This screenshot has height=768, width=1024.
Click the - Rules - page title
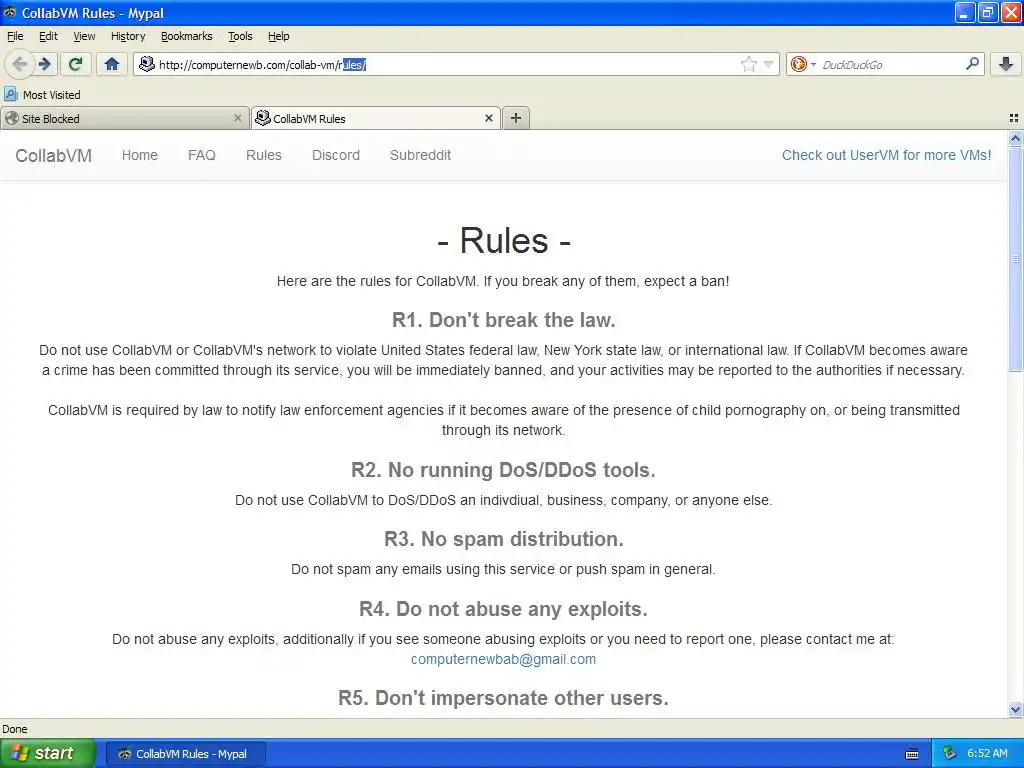click(x=504, y=240)
